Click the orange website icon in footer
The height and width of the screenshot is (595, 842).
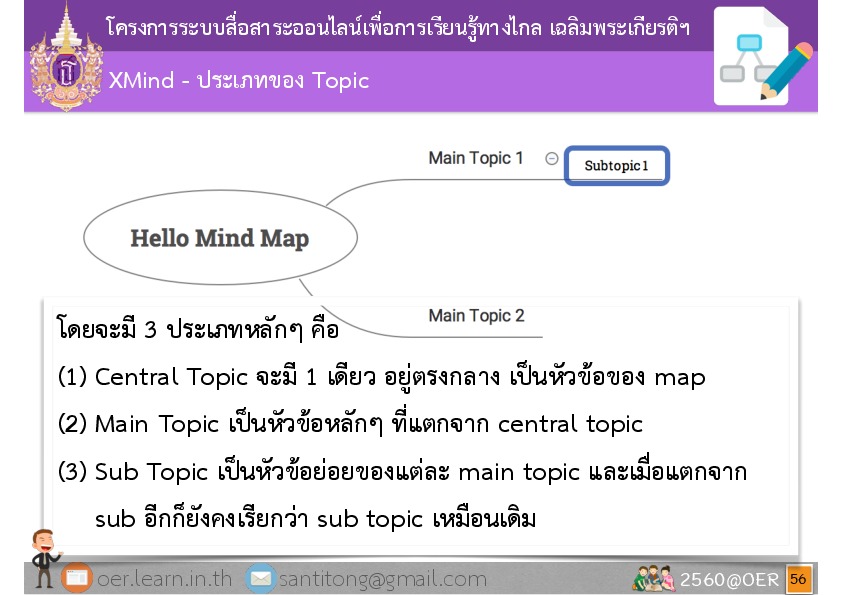pos(77,579)
